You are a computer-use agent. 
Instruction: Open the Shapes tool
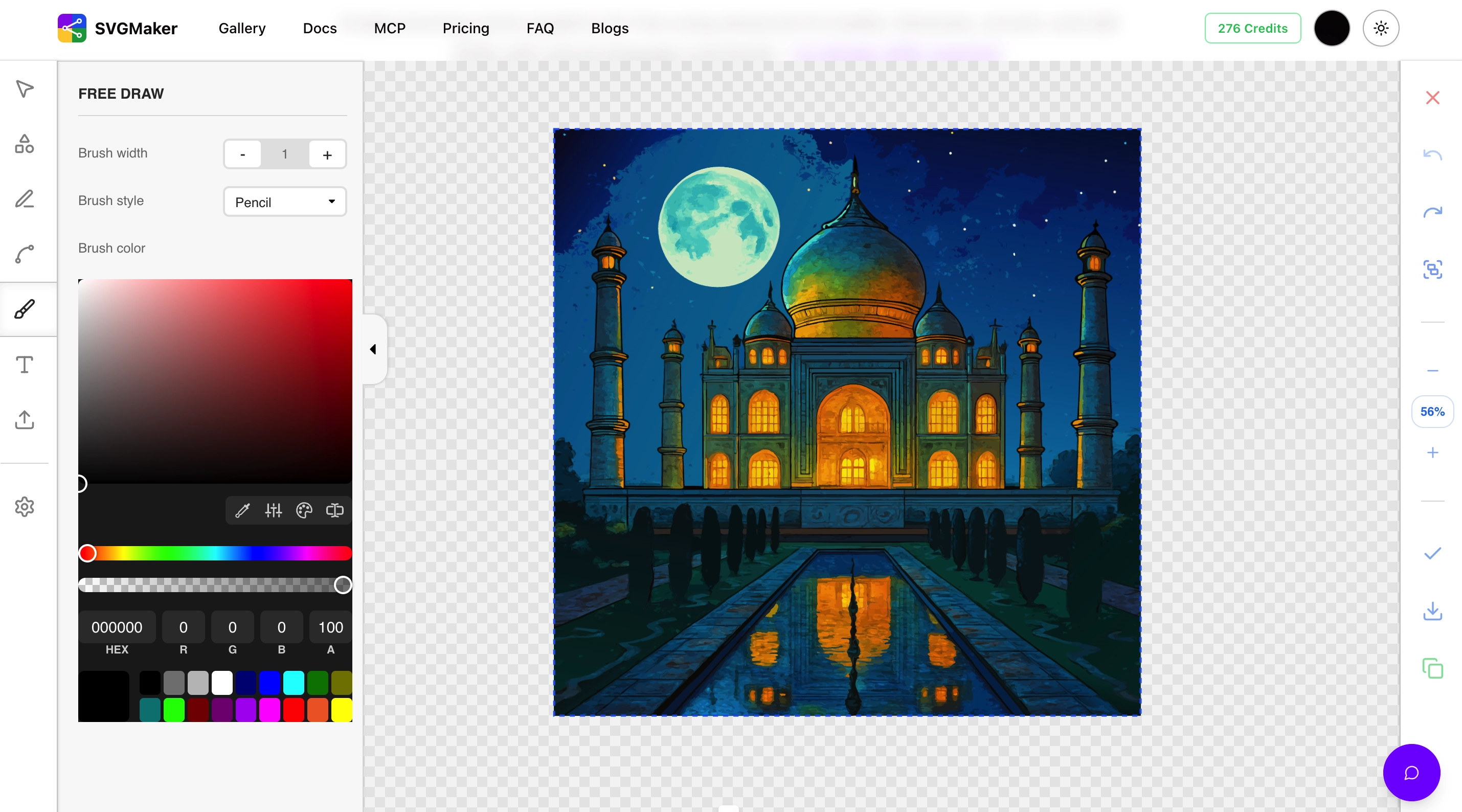coord(24,144)
